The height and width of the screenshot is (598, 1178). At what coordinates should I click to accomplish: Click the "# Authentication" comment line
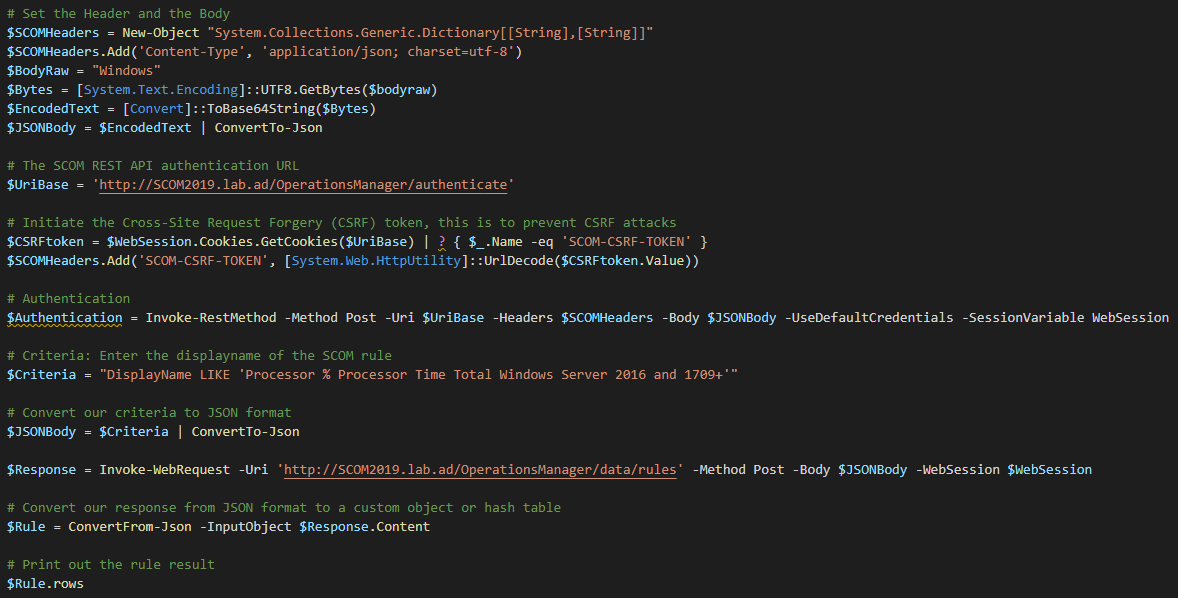click(68, 298)
